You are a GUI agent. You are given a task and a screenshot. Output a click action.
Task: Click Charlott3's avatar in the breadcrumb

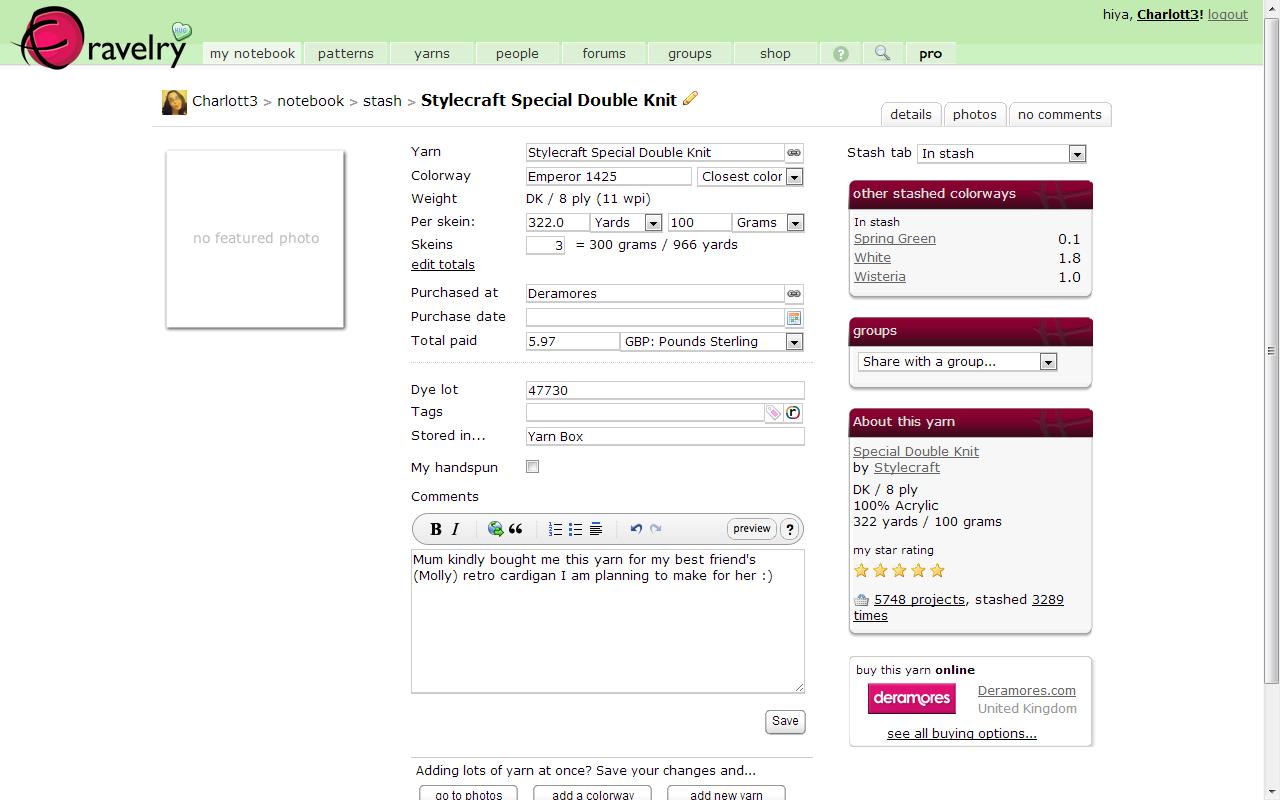click(x=174, y=102)
